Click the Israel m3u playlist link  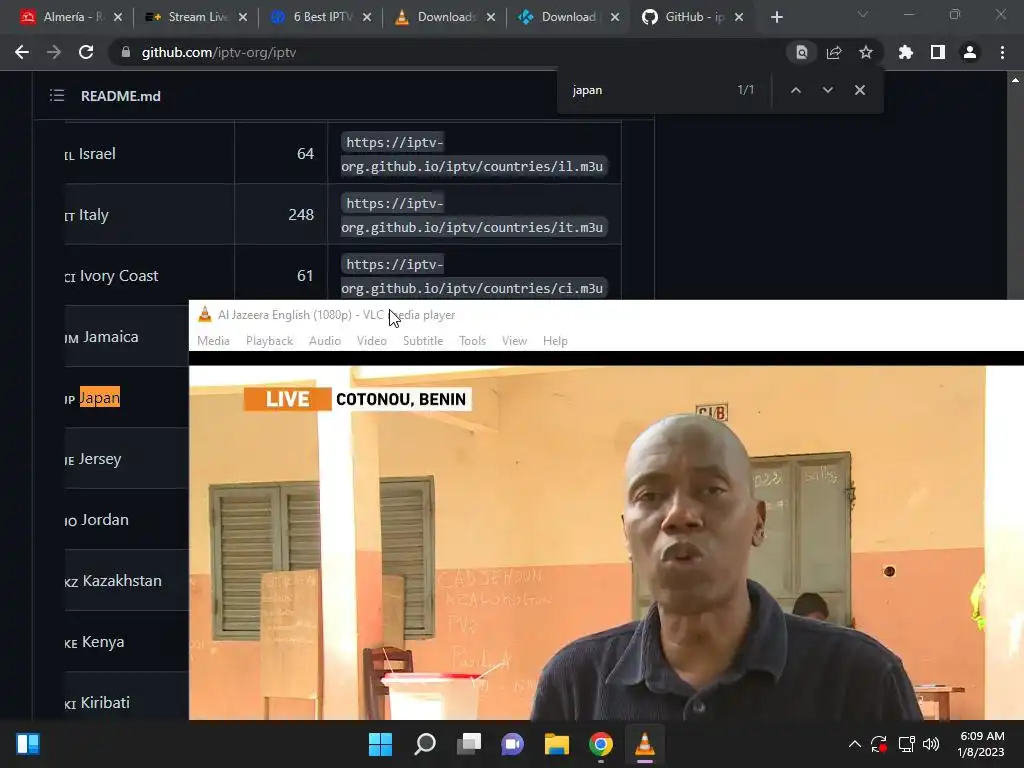click(x=474, y=154)
